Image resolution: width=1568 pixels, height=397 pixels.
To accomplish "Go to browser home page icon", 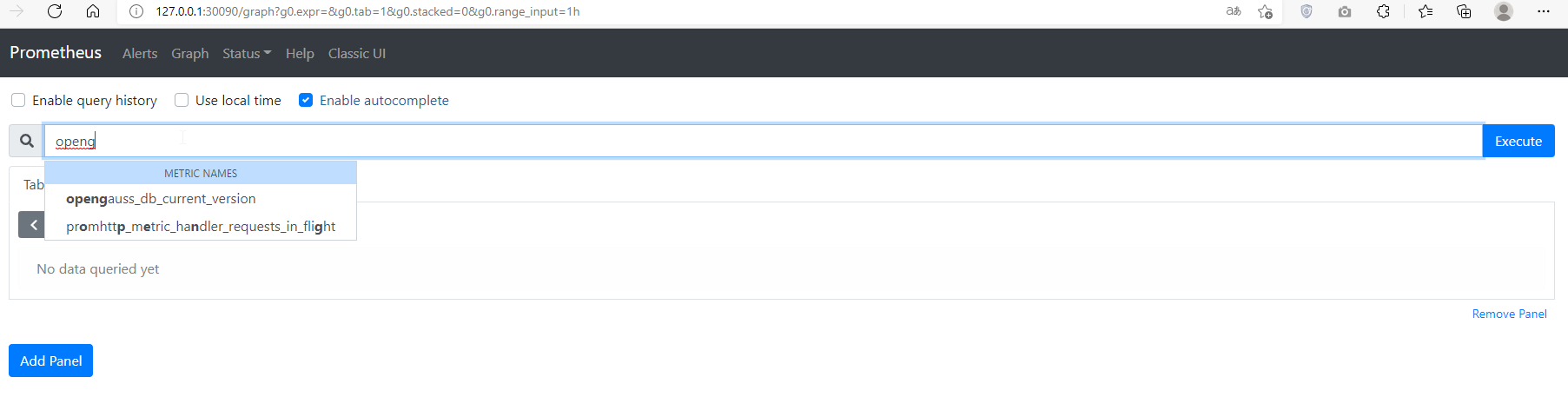I will pos(93,11).
